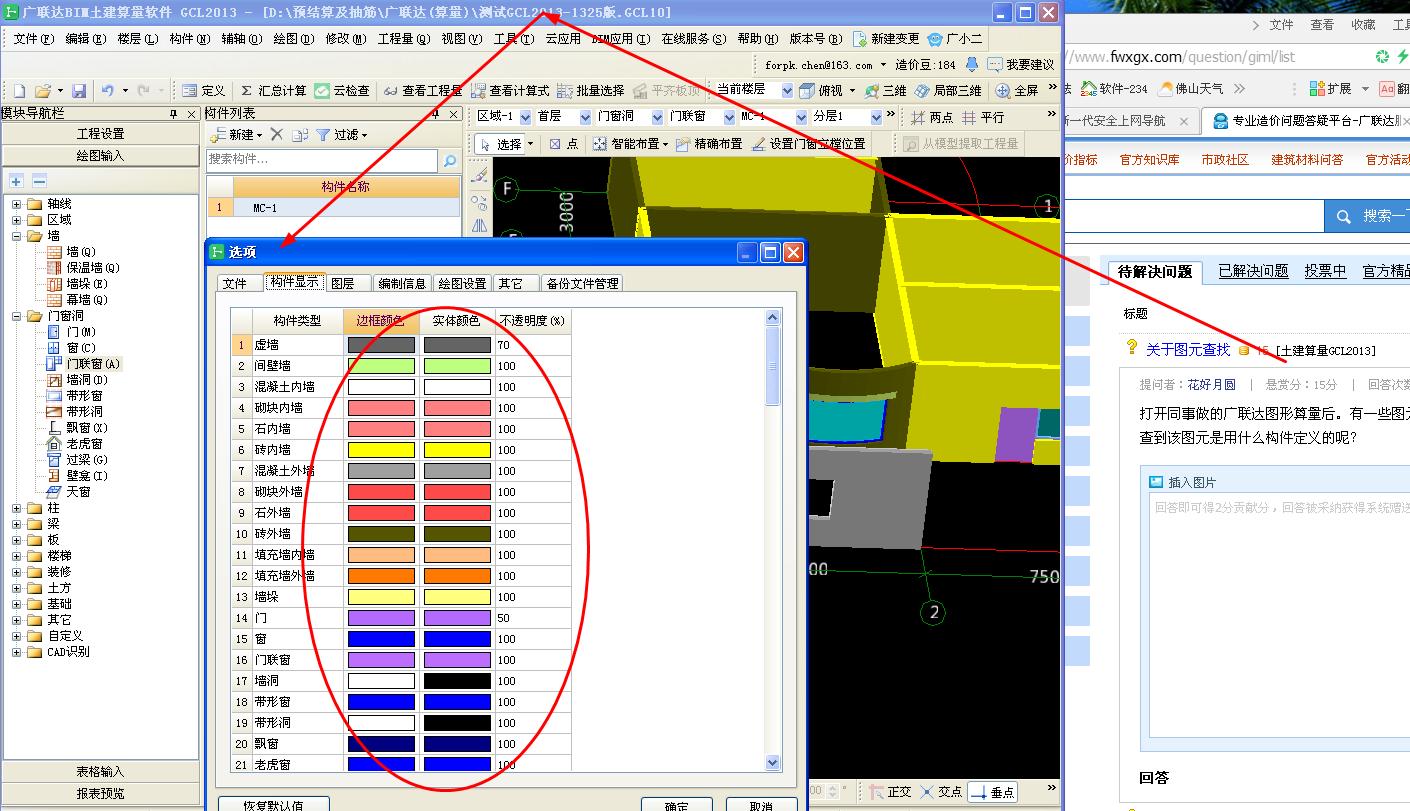This screenshot has height=811, width=1410.
Task: Click the New file icon in main toolbar
Action: click(17, 91)
